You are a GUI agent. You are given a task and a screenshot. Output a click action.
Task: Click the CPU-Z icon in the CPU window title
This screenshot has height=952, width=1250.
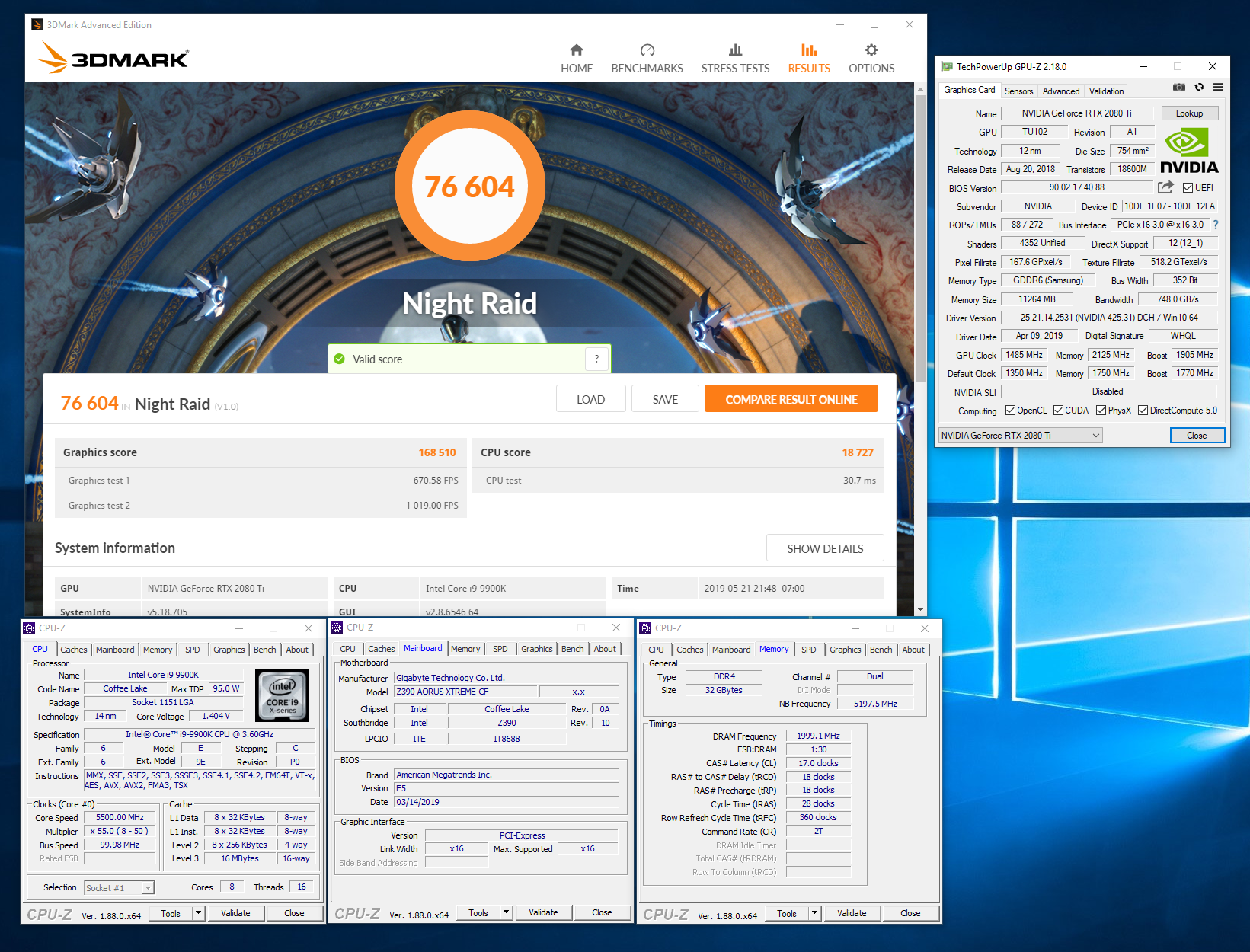point(29,628)
